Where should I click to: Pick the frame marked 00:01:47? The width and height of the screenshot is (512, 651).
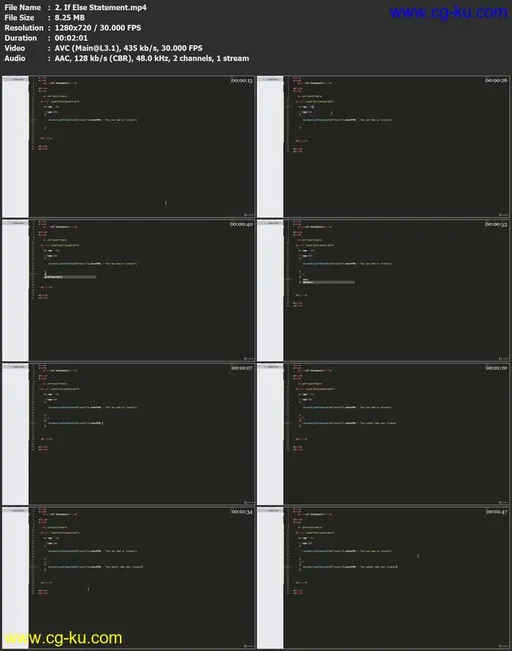pos(383,578)
